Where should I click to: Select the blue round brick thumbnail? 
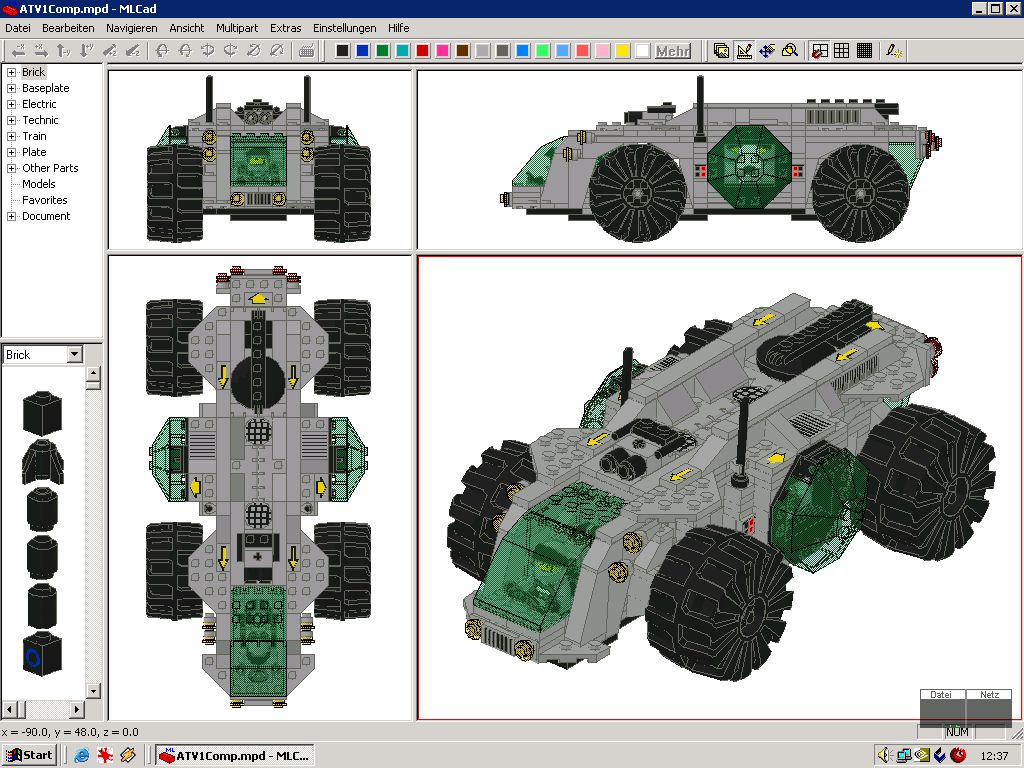tap(41, 655)
